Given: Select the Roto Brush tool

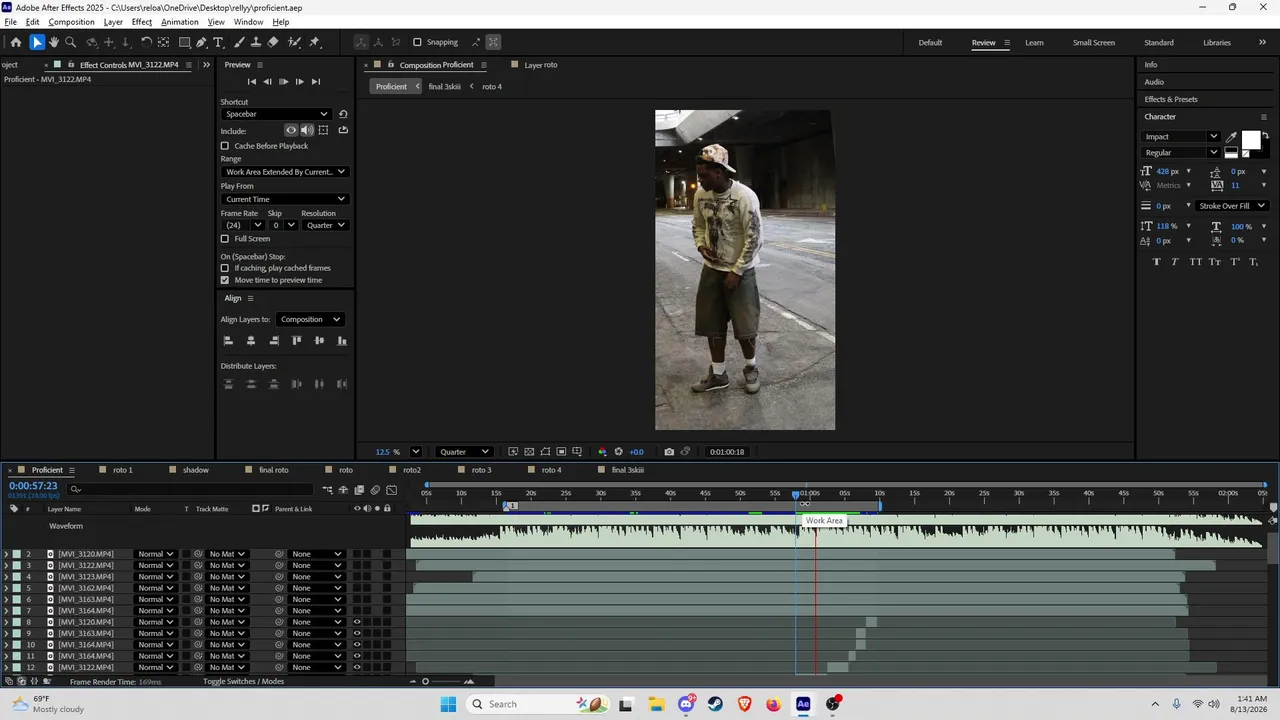Looking at the screenshot, I should 295,42.
